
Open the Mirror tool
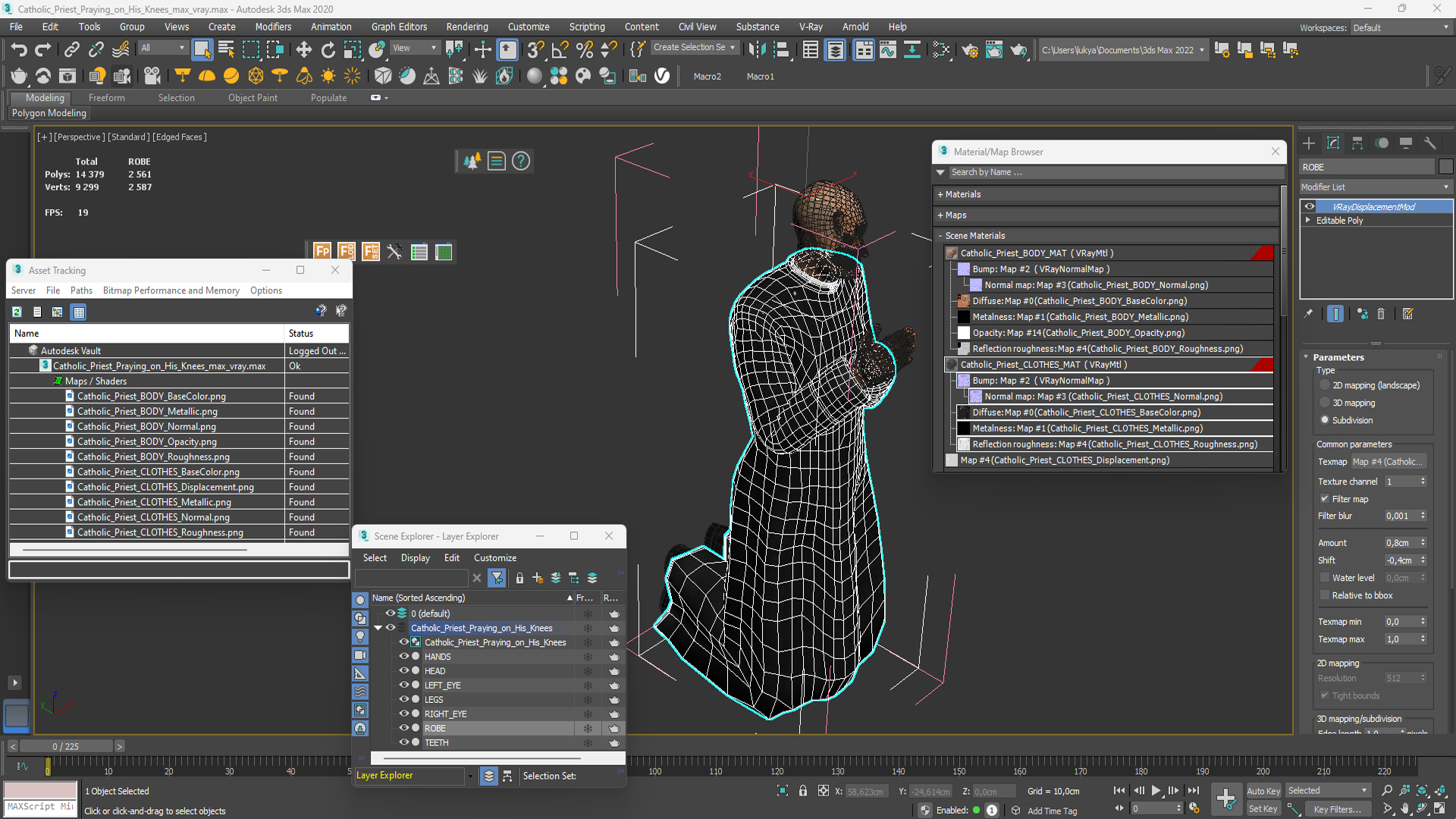pos(757,50)
